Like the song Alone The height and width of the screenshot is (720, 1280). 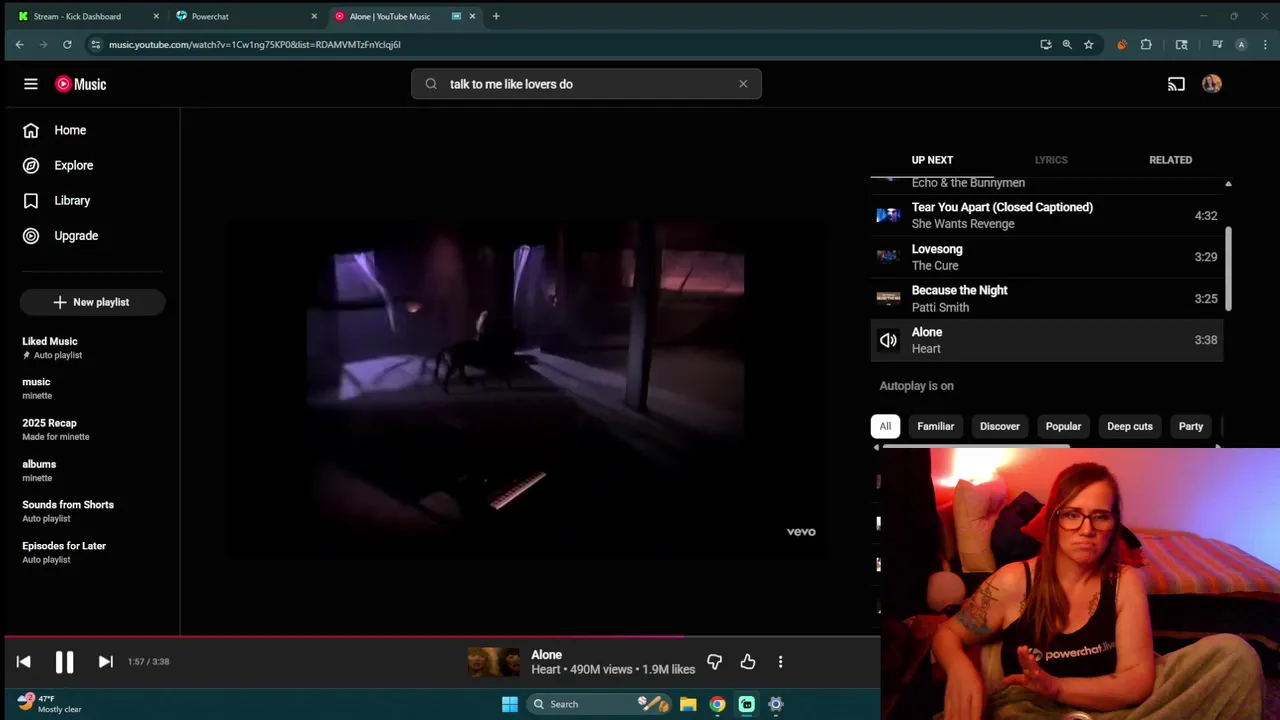(748, 661)
